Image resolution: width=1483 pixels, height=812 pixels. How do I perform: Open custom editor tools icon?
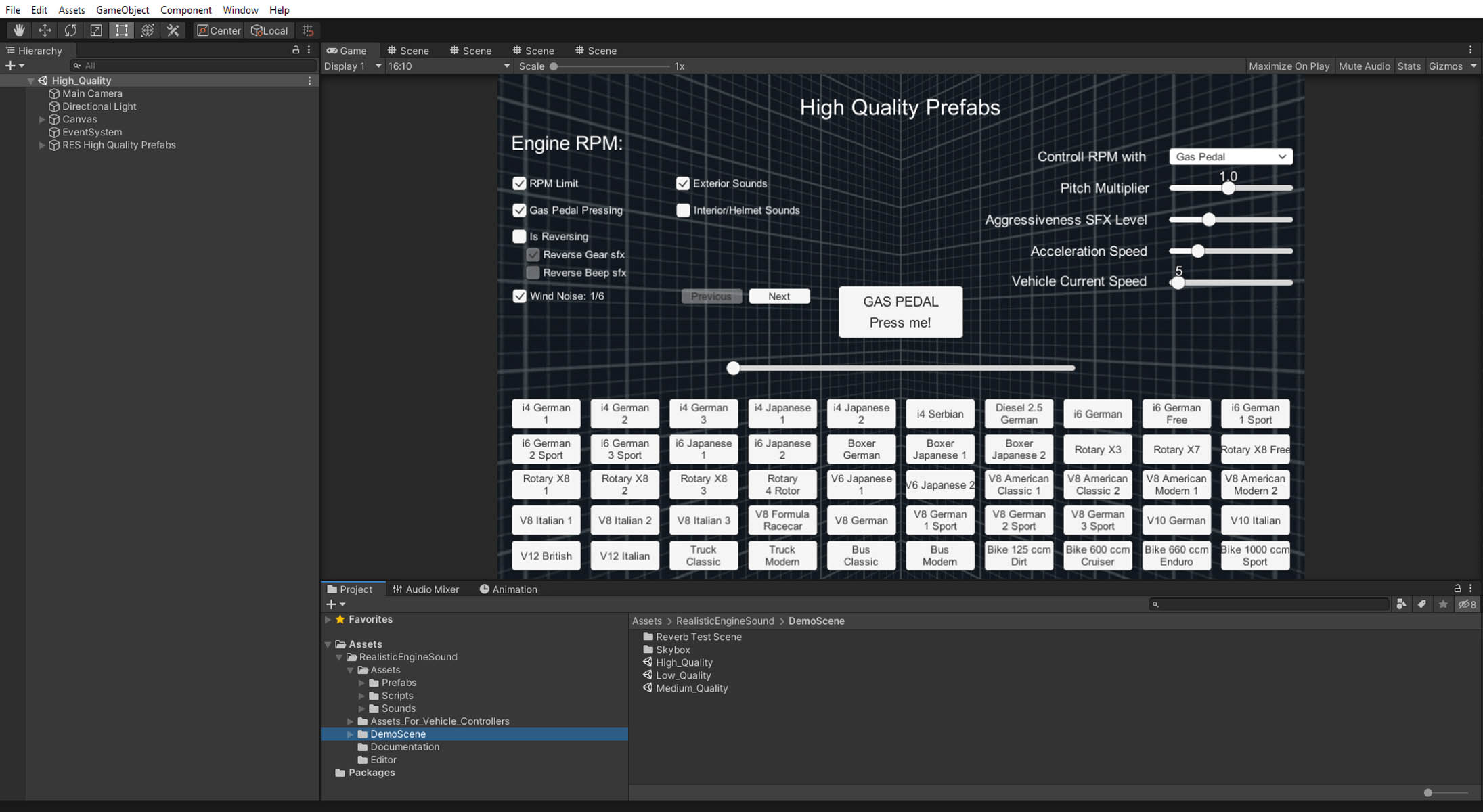click(x=173, y=30)
